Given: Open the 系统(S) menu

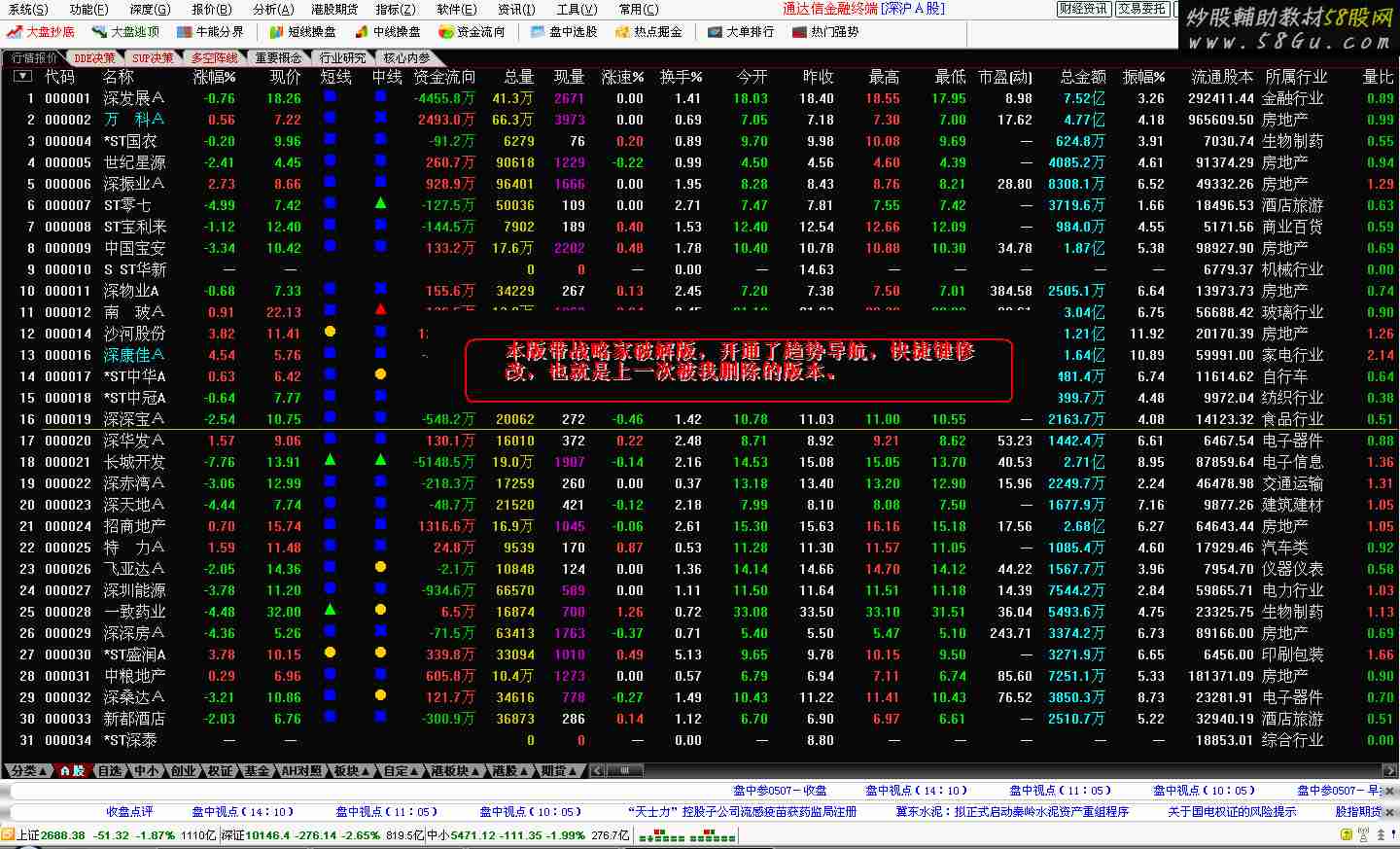Looking at the screenshot, I should 26,9.
